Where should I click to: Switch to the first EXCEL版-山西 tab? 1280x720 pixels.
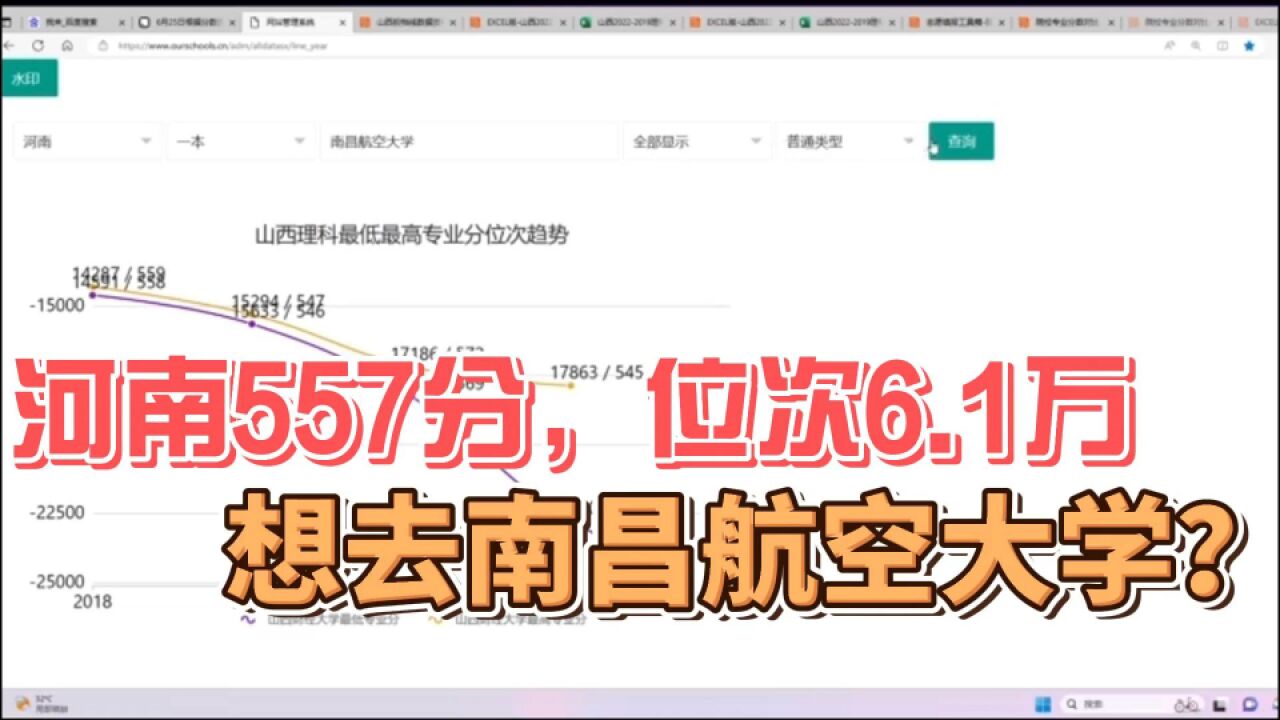pos(518,21)
